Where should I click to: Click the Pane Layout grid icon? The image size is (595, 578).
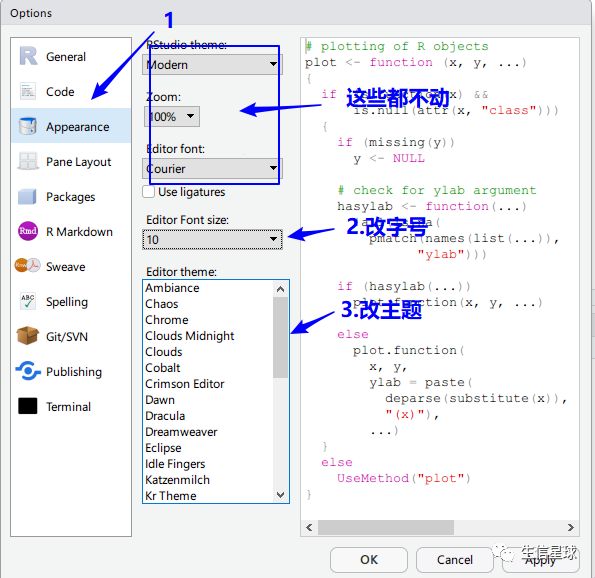point(28,161)
